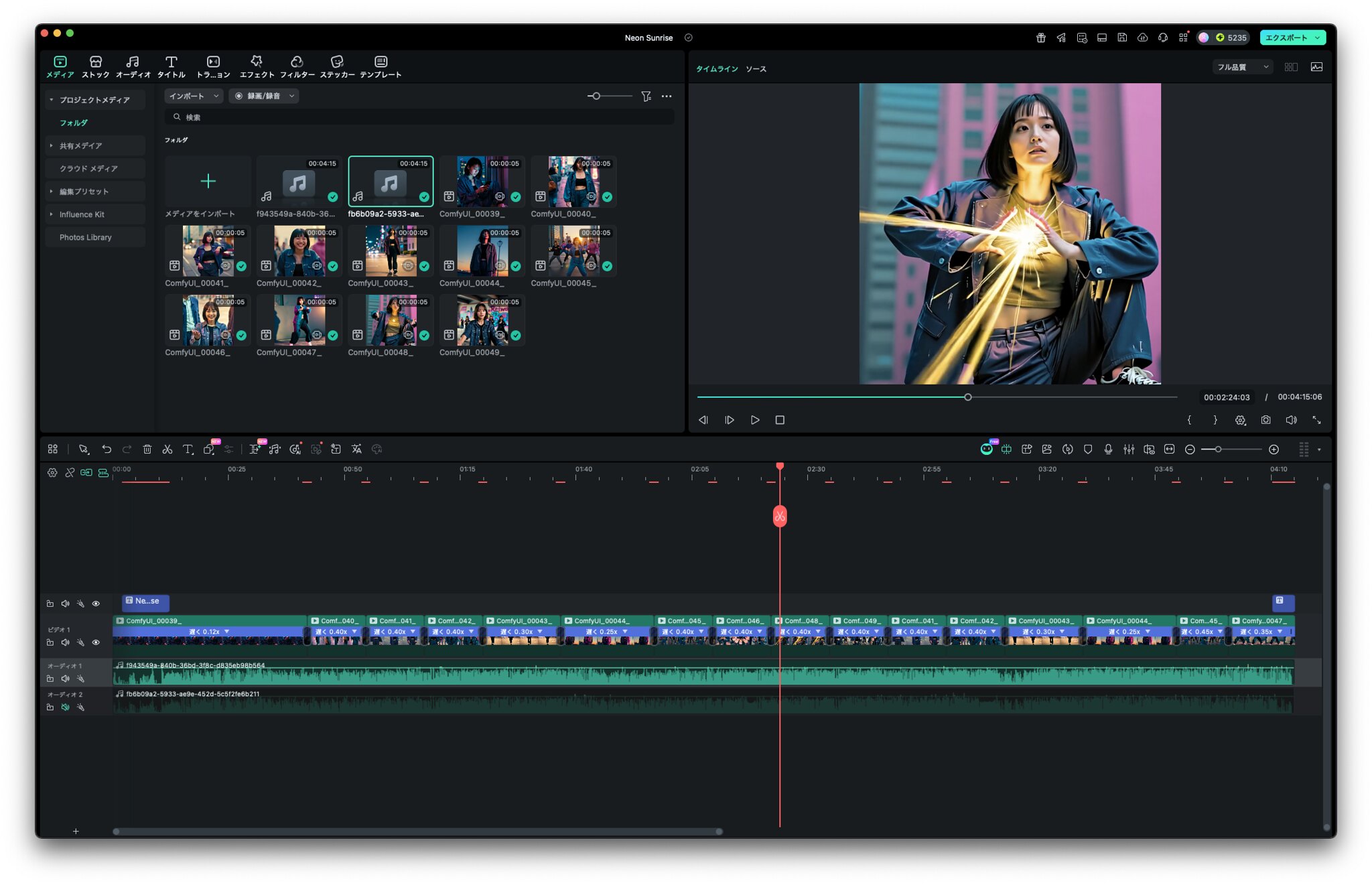Image resolution: width=1372 pixels, height=885 pixels.
Task: Click the undo arrow icon
Action: coord(107,450)
